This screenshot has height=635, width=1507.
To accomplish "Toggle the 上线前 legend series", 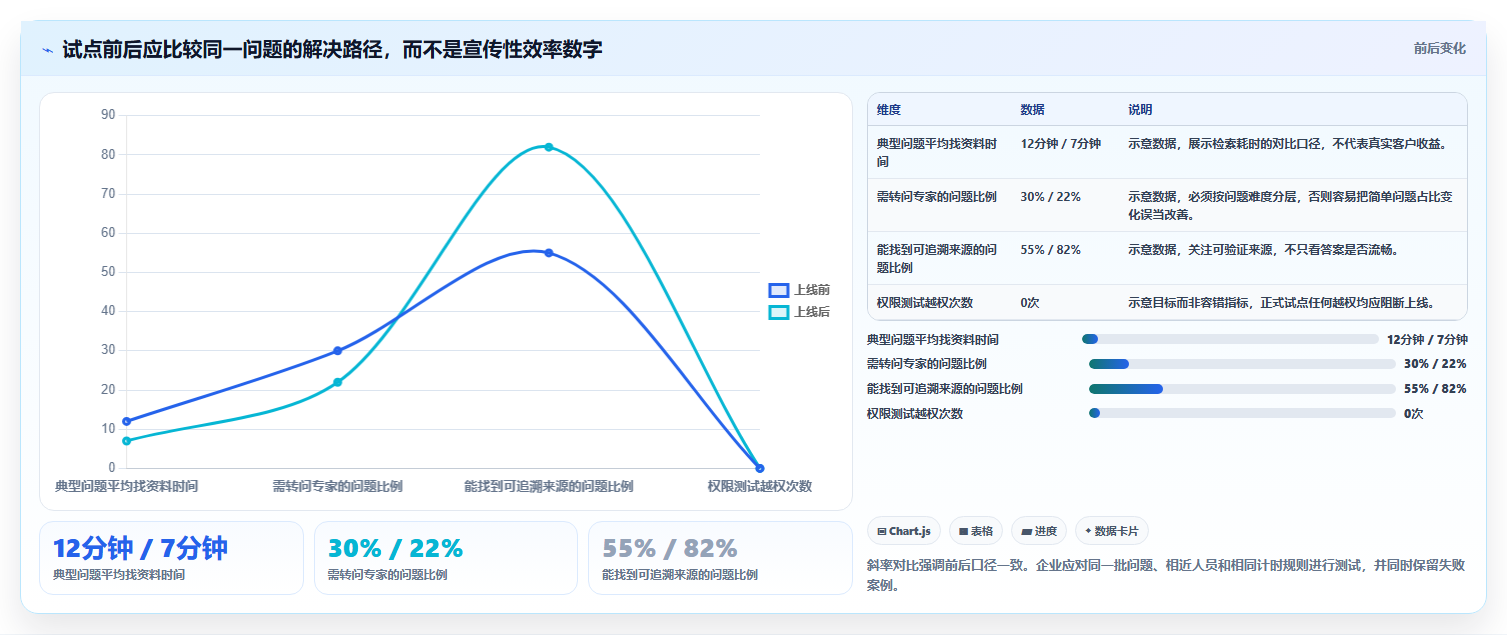I will click(x=799, y=290).
